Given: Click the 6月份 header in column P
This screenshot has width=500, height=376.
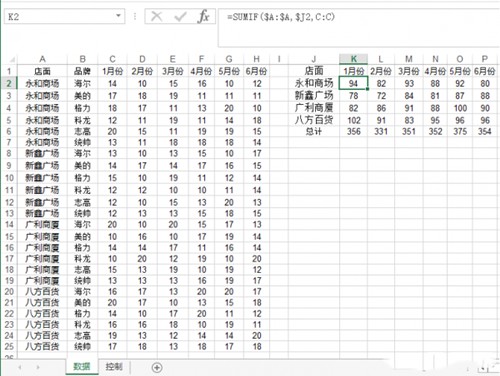Looking at the screenshot, I should [x=485, y=71].
